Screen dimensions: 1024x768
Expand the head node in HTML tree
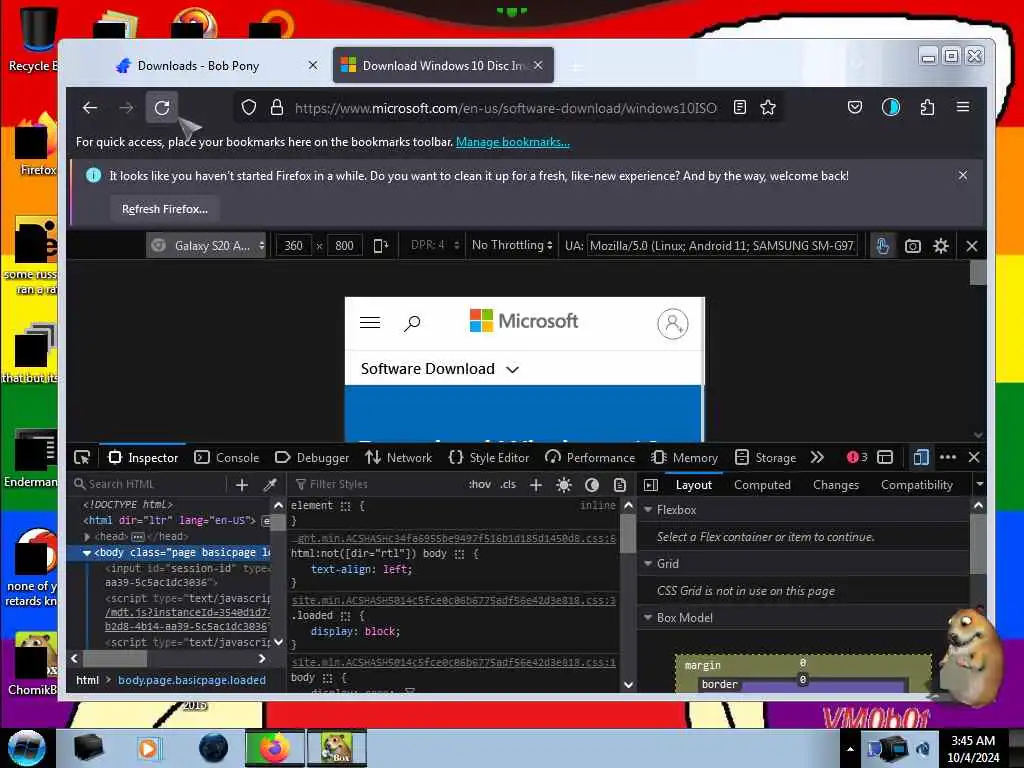click(x=87, y=536)
